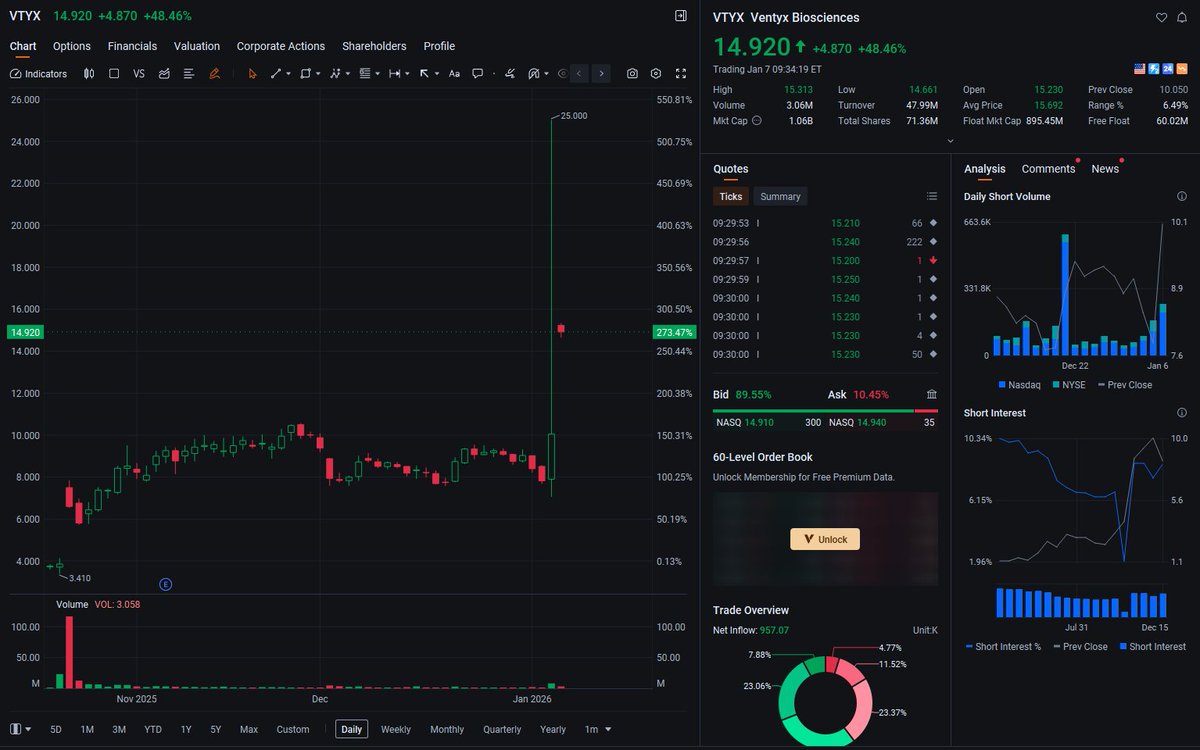Expand the quote details chevron
This screenshot has height=750, width=1200.
coord(950,141)
